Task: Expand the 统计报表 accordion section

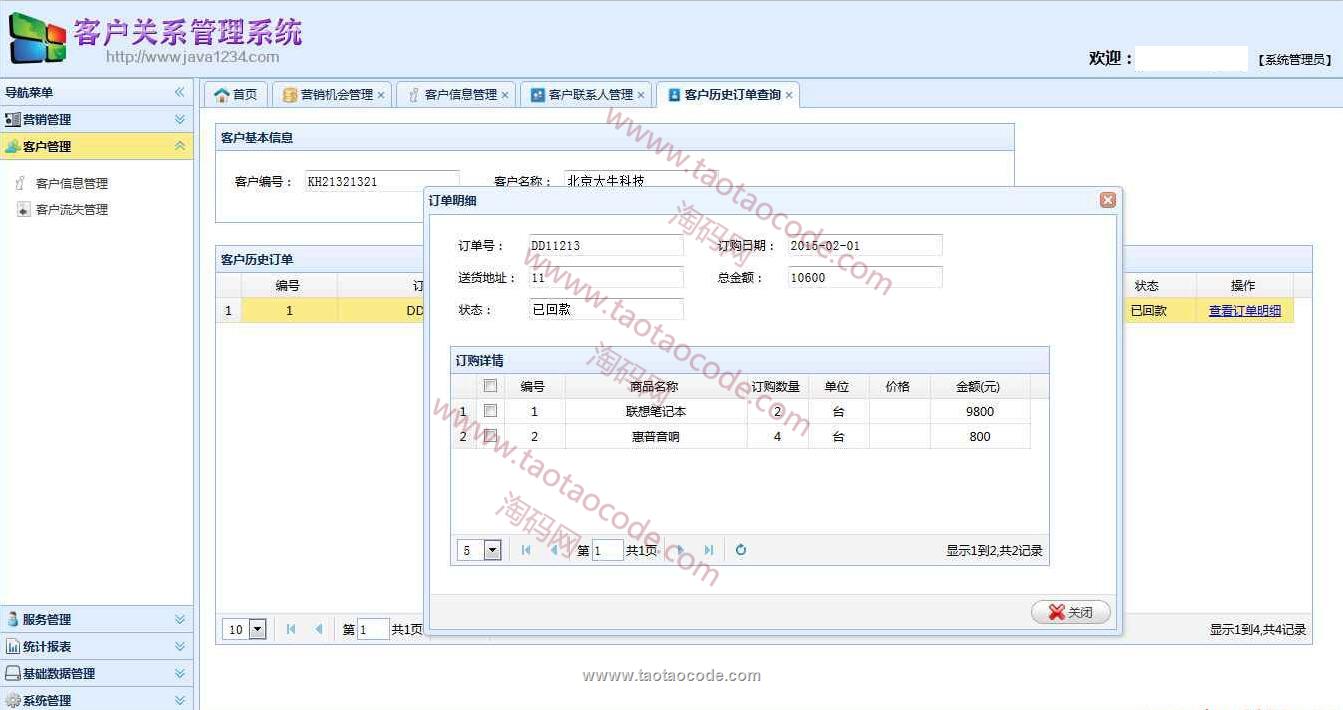Action: tap(96, 646)
